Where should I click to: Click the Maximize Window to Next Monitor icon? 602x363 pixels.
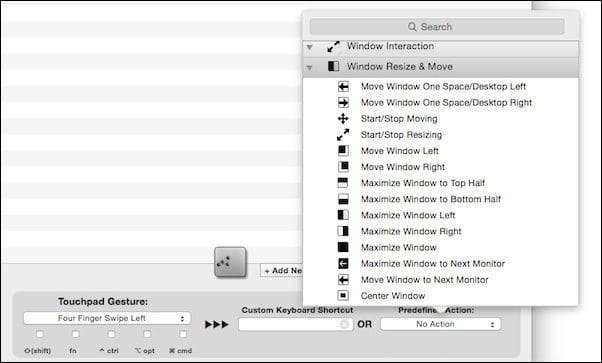point(343,264)
